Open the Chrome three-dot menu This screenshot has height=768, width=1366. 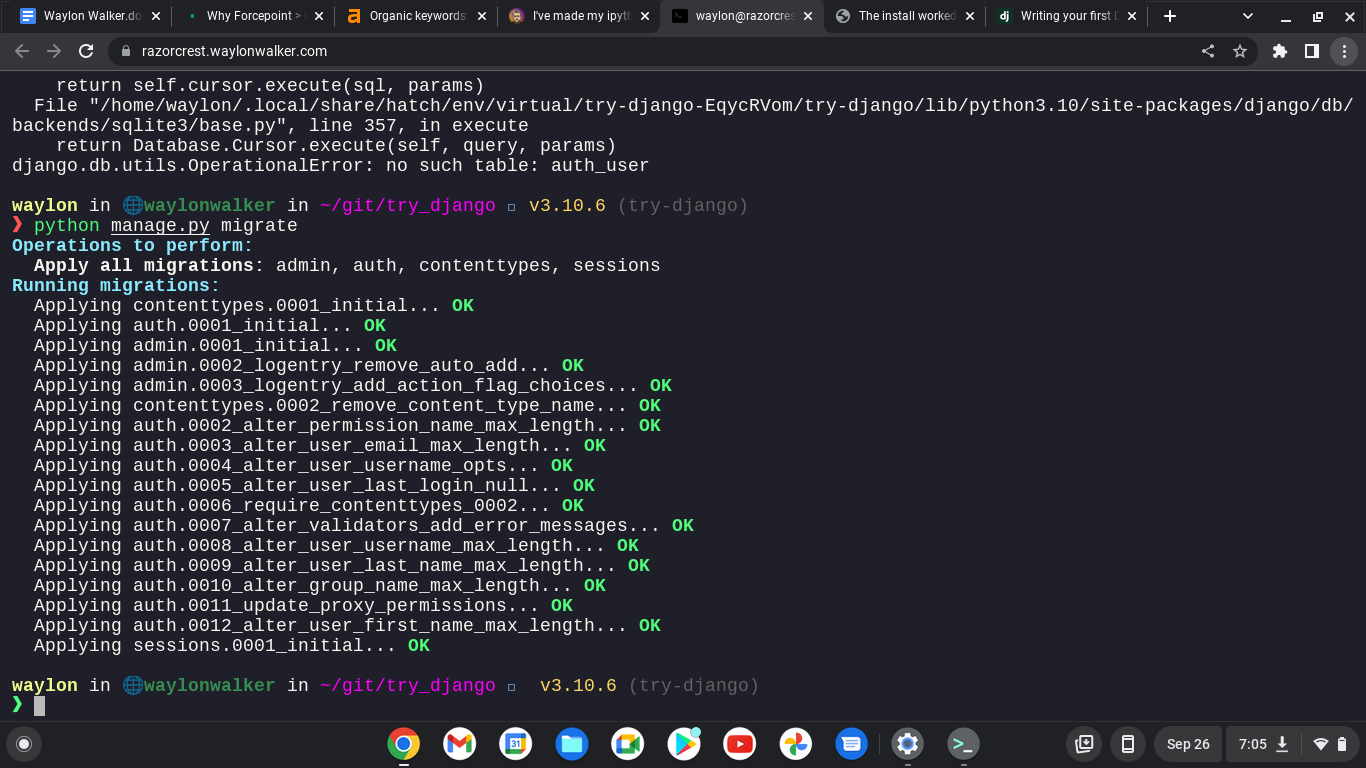(1344, 51)
